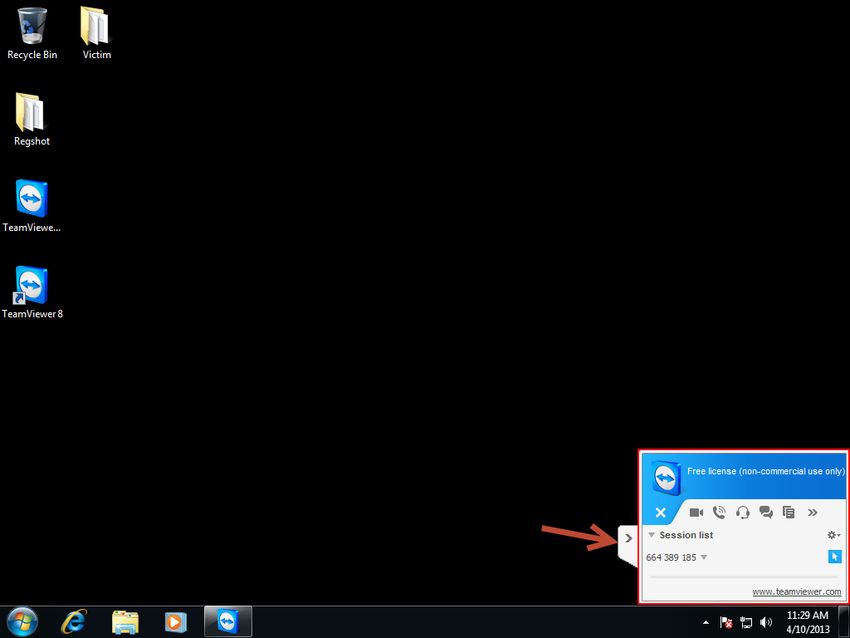Click the Show desktop button
This screenshot has height=638, width=850.
(x=843, y=621)
